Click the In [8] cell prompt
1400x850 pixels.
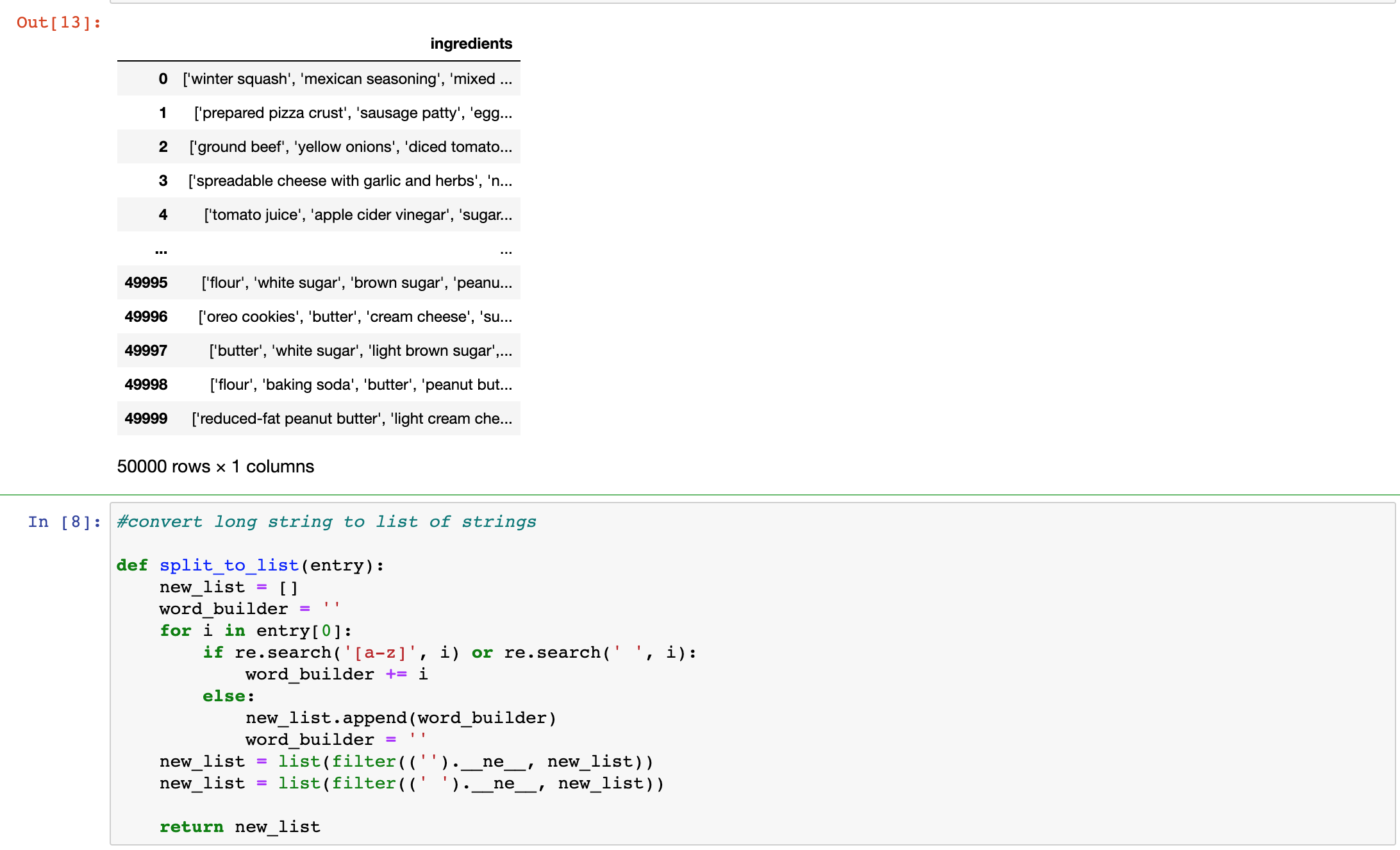(x=64, y=522)
